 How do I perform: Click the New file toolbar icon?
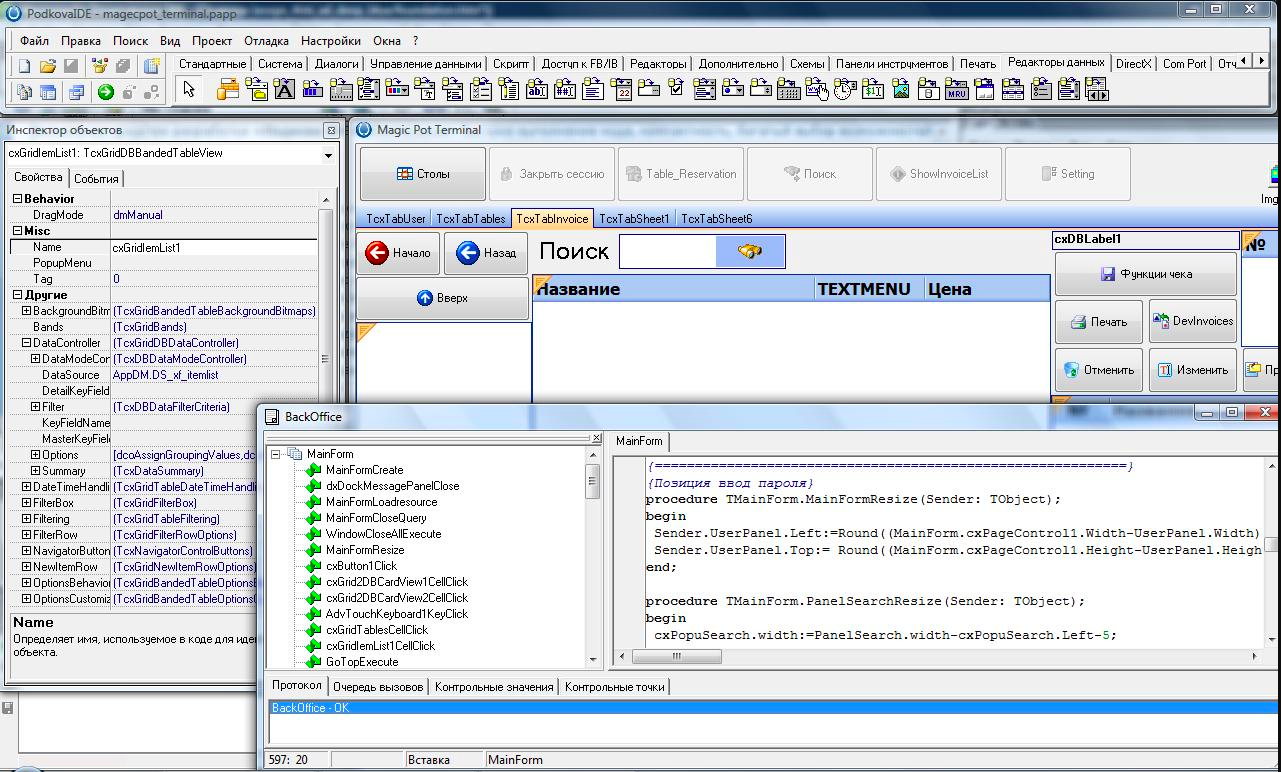[x=25, y=66]
